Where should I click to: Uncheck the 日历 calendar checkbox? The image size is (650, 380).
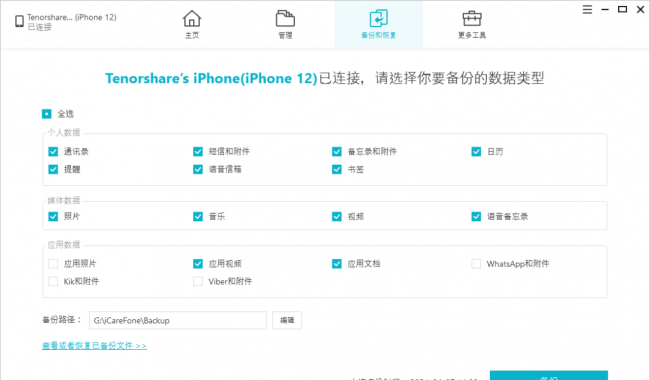pos(476,152)
